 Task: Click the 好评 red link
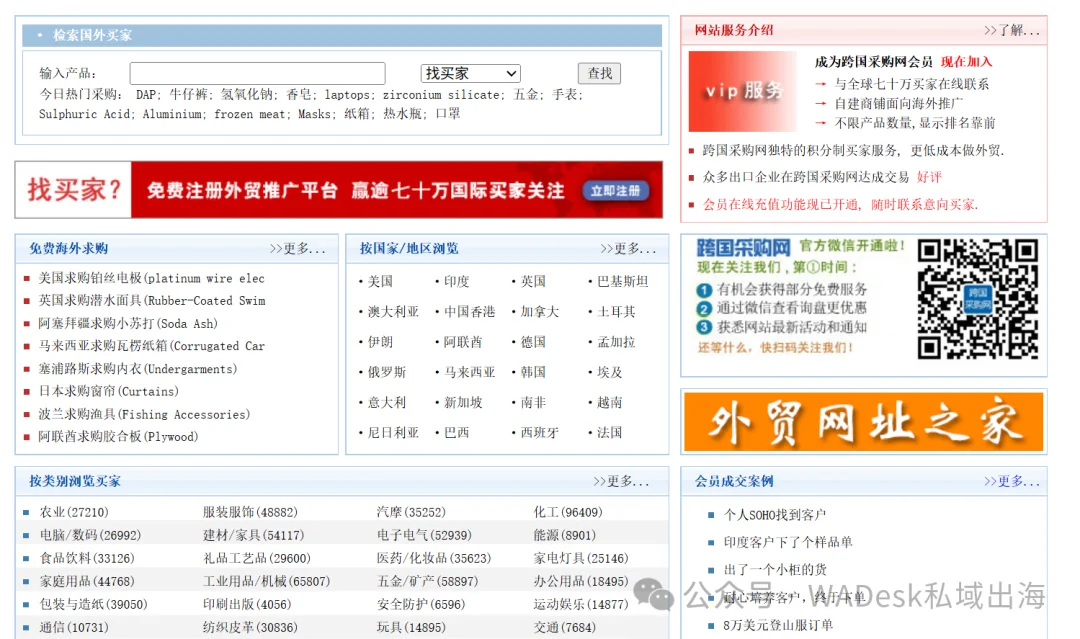[x=929, y=177]
